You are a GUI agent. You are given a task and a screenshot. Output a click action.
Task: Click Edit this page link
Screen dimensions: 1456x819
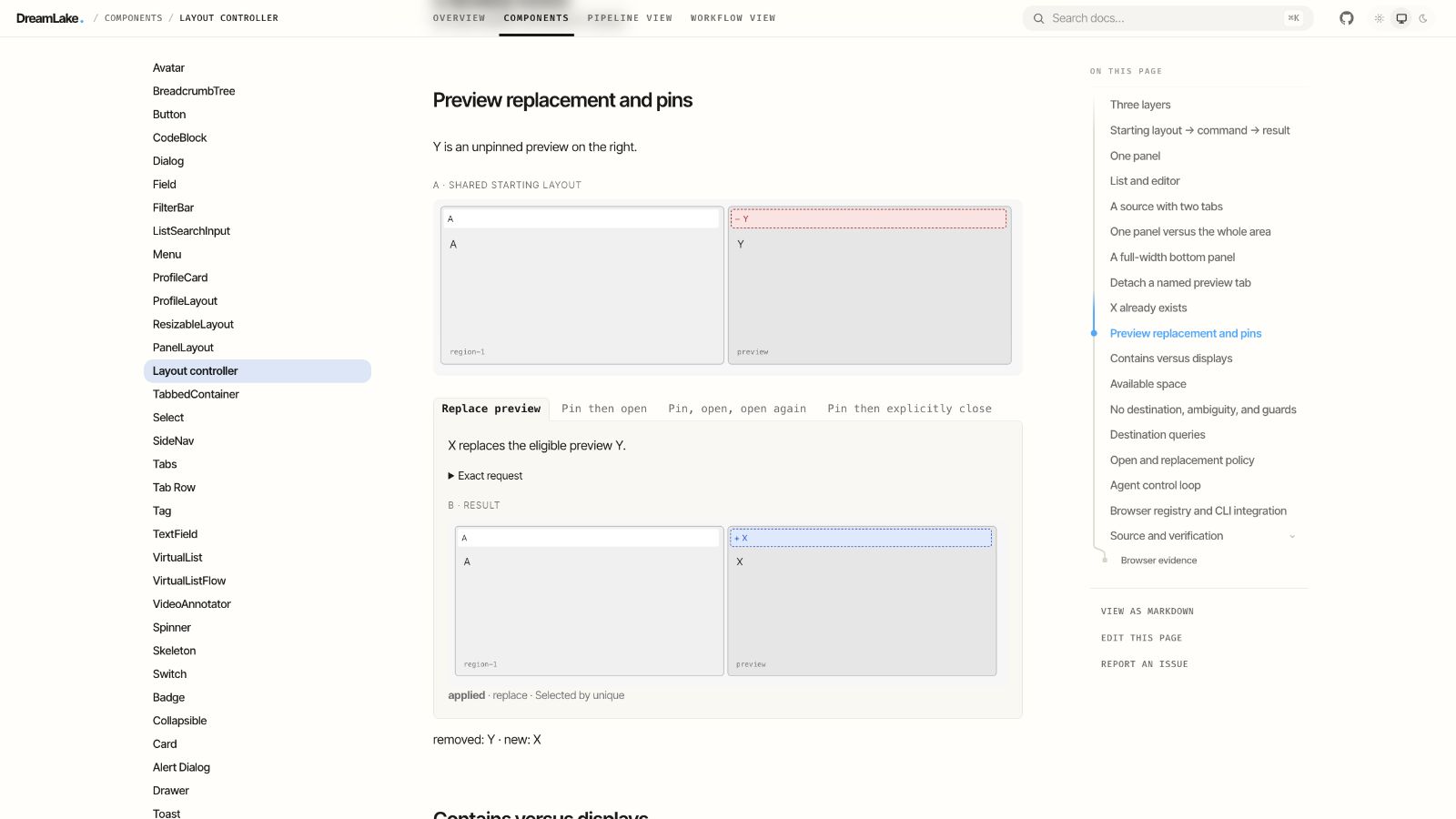(1141, 638)
